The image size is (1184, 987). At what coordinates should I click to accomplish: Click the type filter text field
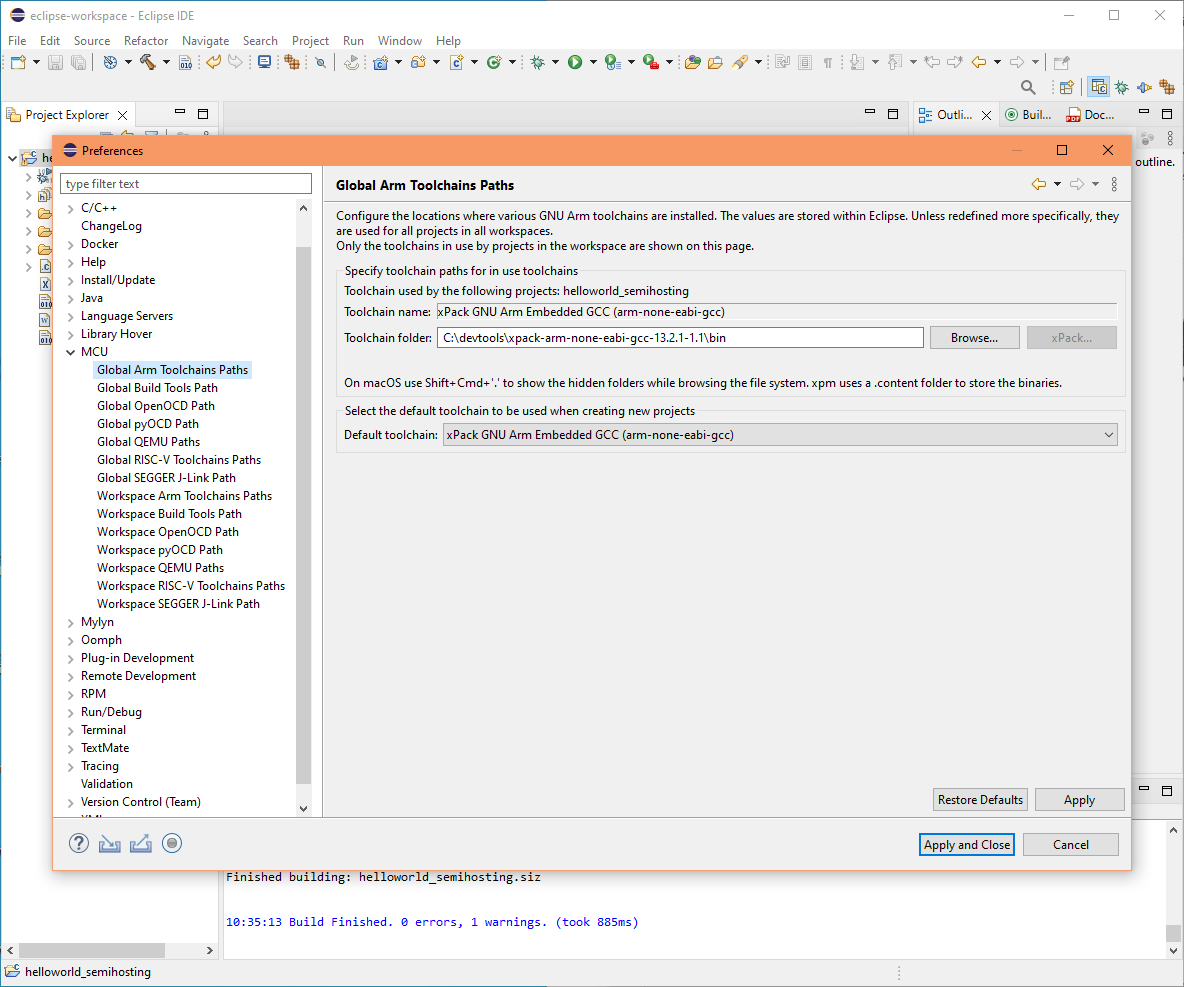[185, 183]
